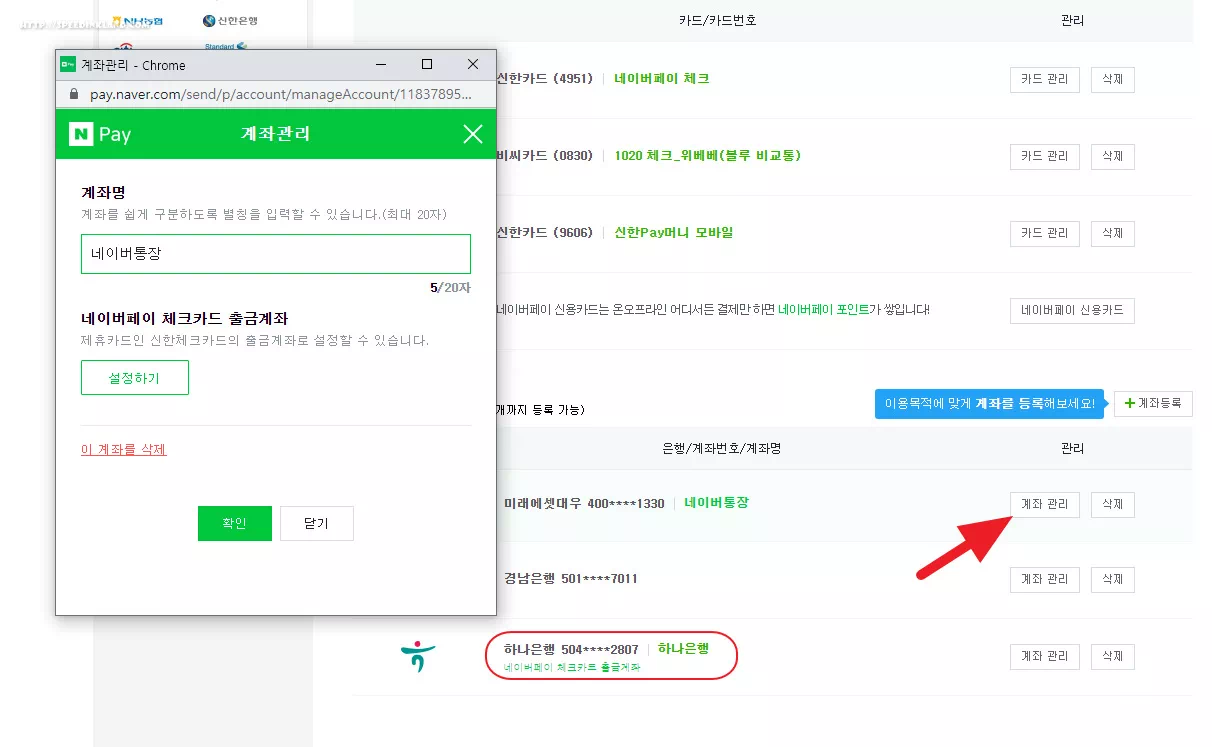Viewport: 1212px width, 747px height.
Task: Click the 1020 체크_위베베(블루 비교통) card name
Action: point(708,155)
